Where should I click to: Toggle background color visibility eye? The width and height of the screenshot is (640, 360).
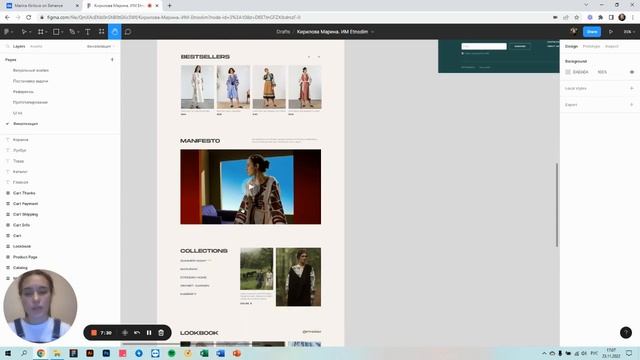click(632, 72)
